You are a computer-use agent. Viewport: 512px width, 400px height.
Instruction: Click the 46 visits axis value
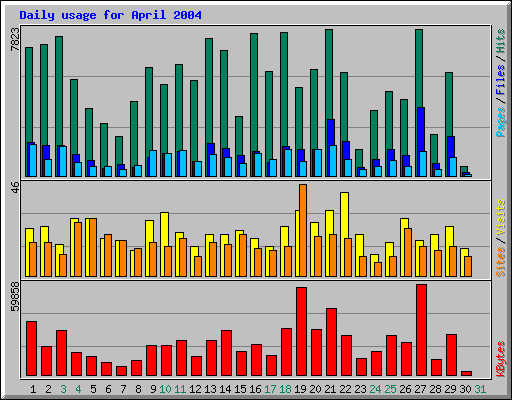[x=15, y=187]
